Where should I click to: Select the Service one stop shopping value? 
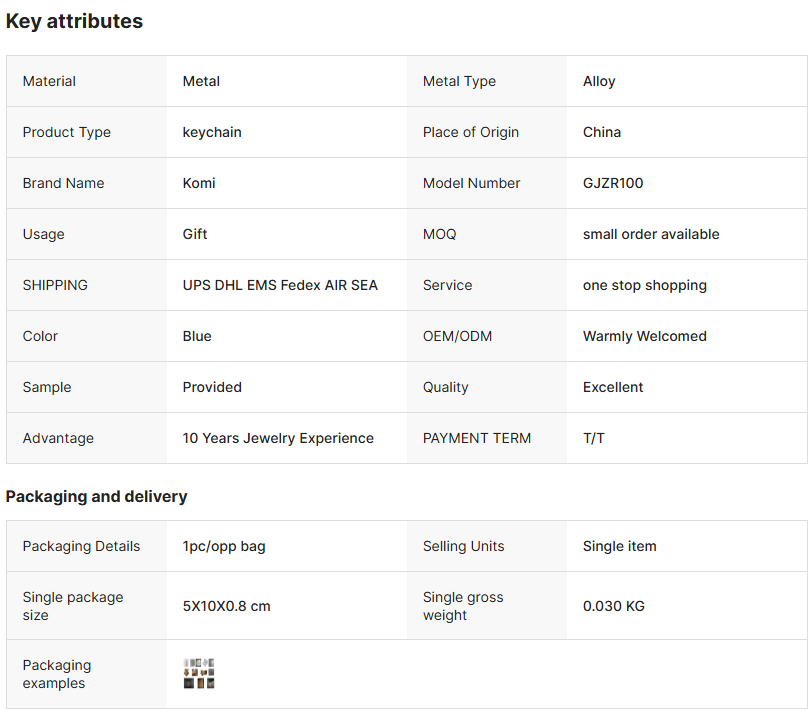645,285
